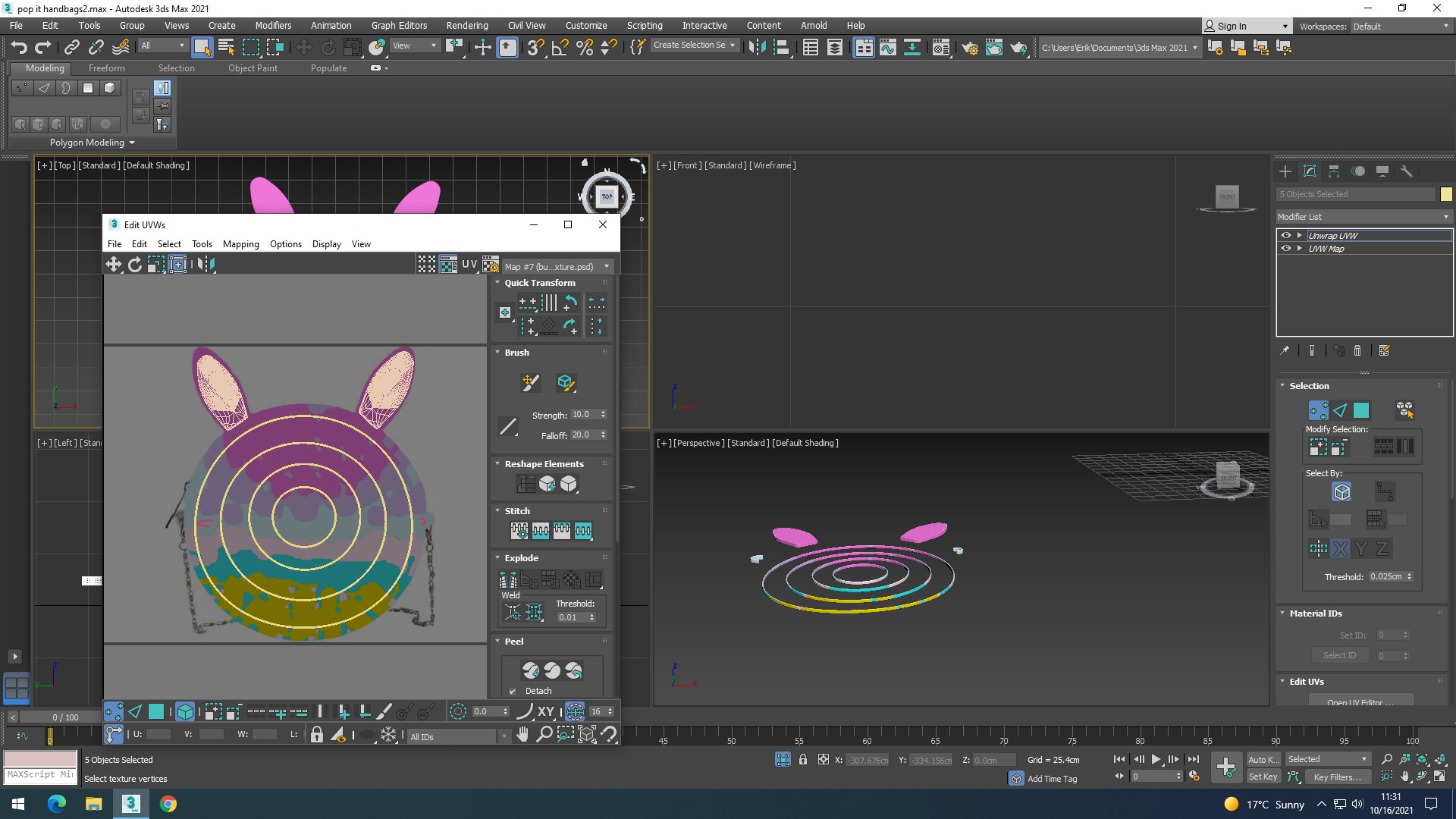Viewport: 1456px width, 819px height.
Task: Toggle Pin Stack icon below modifier list
Action: pos(1285,350)
